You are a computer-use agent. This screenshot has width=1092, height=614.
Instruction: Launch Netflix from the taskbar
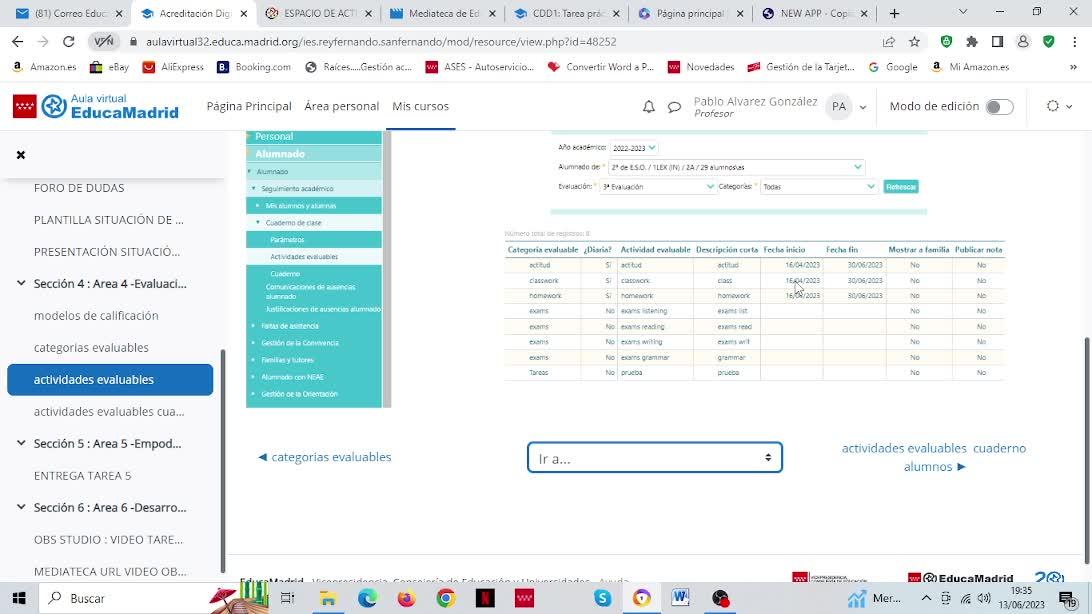(x=485, y=598)
